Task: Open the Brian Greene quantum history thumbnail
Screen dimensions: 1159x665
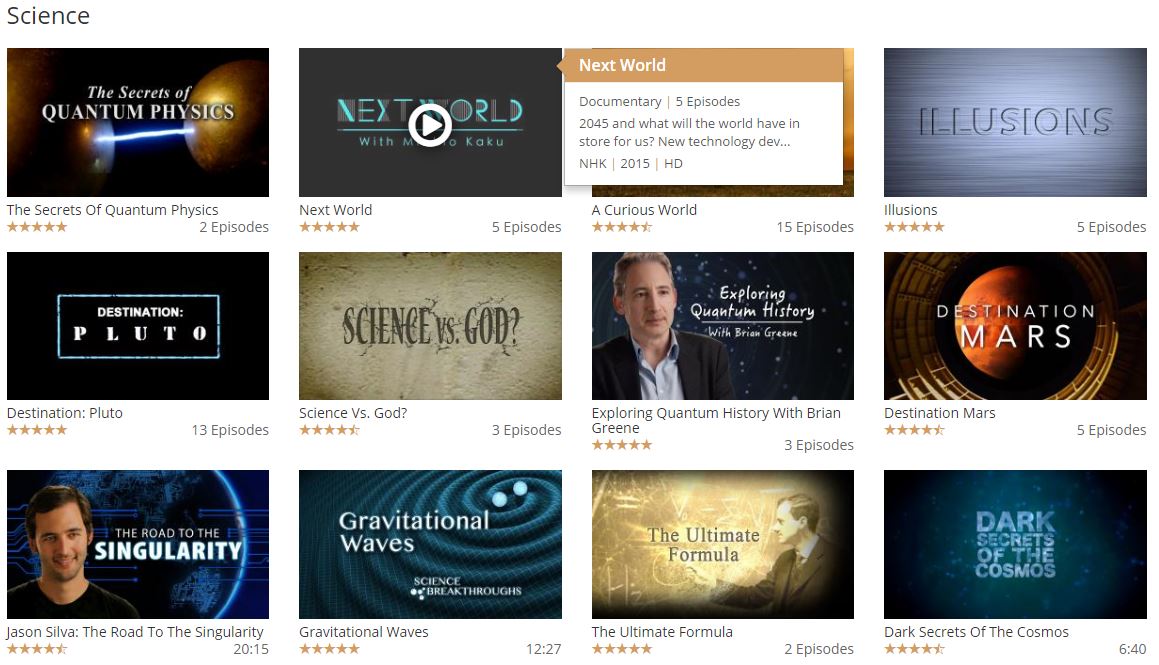Action: click(723, 326)
